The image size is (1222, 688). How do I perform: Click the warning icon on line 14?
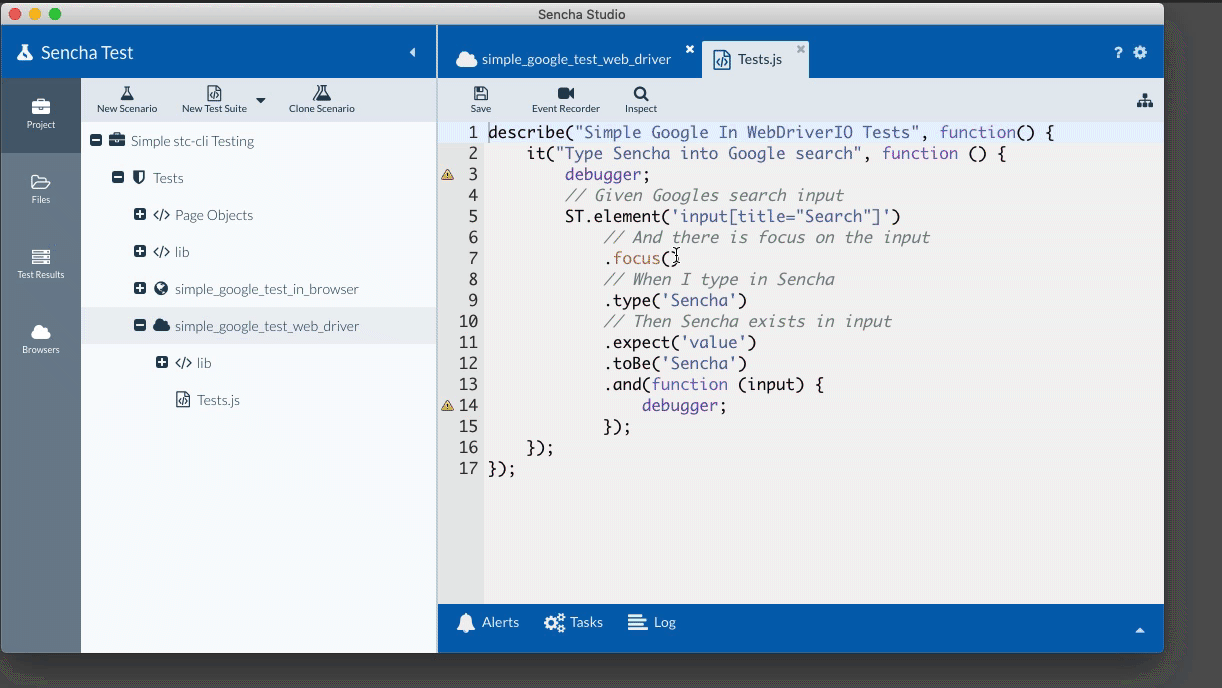point(447,405)
